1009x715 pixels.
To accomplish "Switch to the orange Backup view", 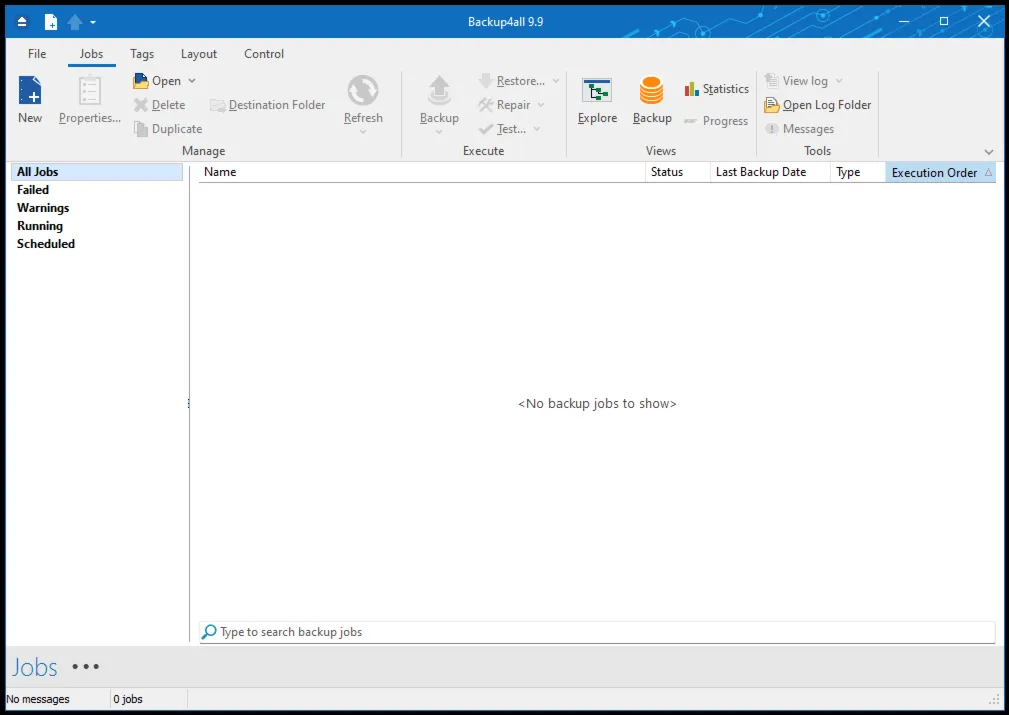I will [x=652, y=100].
